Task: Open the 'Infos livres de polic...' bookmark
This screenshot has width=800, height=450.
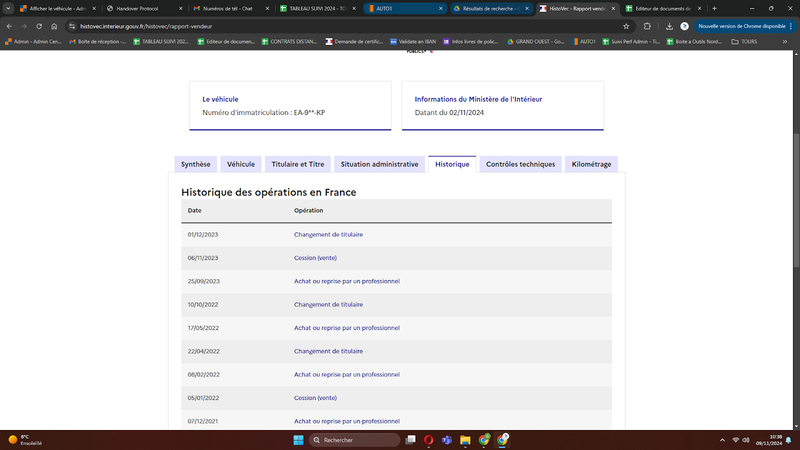Action: pyautogui.click(x=470, y=41)
